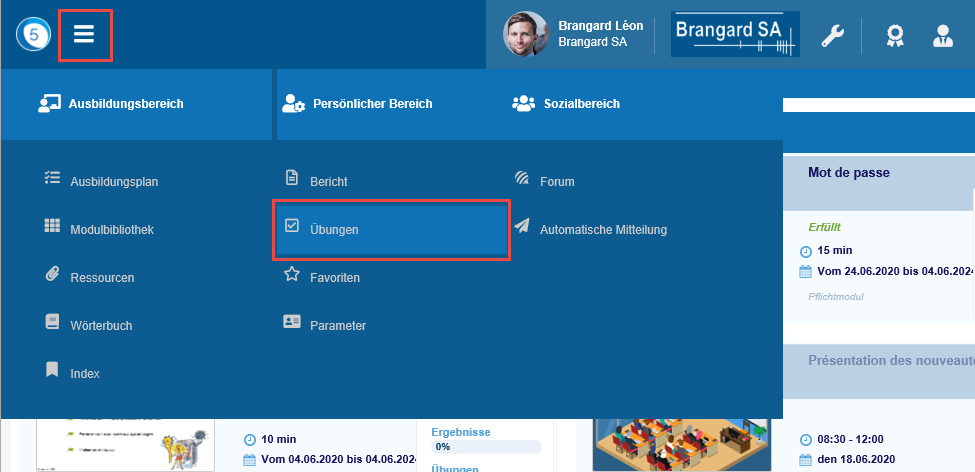
Task: Open the Wörterbuch entry
Action: pyautogui.click(x=101, y=325)
